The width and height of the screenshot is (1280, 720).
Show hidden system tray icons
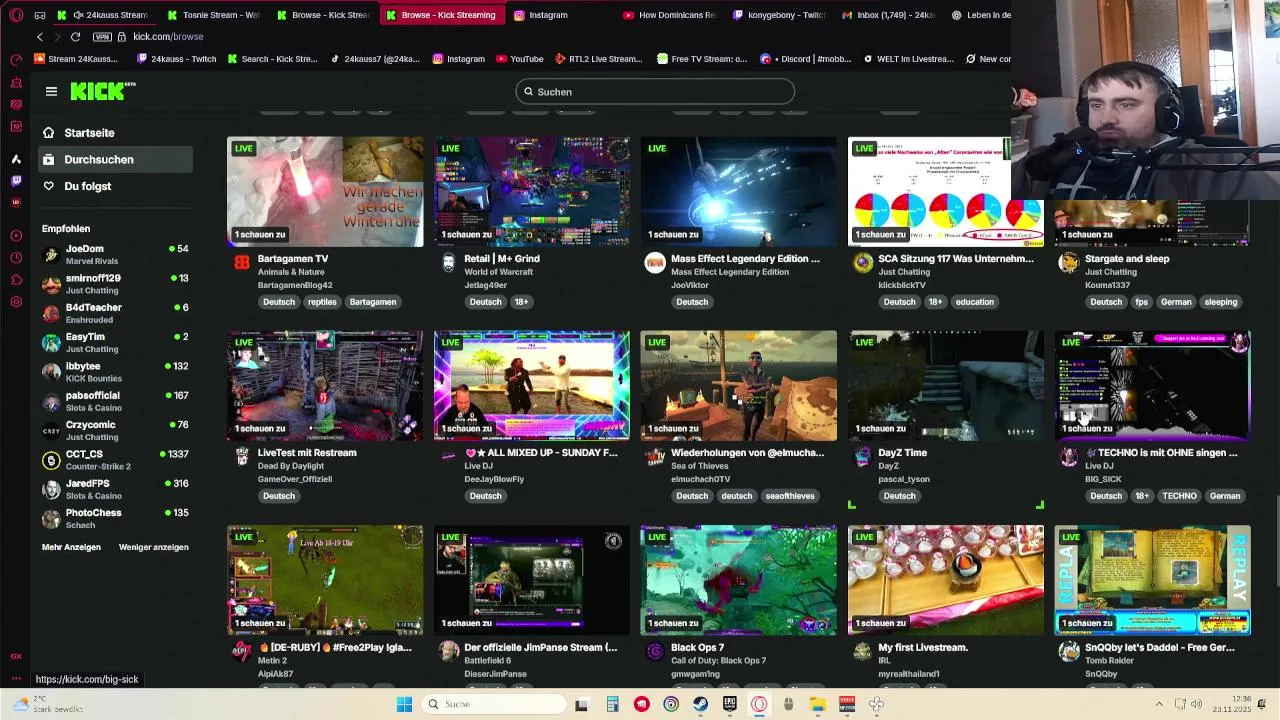(1159, 704)
